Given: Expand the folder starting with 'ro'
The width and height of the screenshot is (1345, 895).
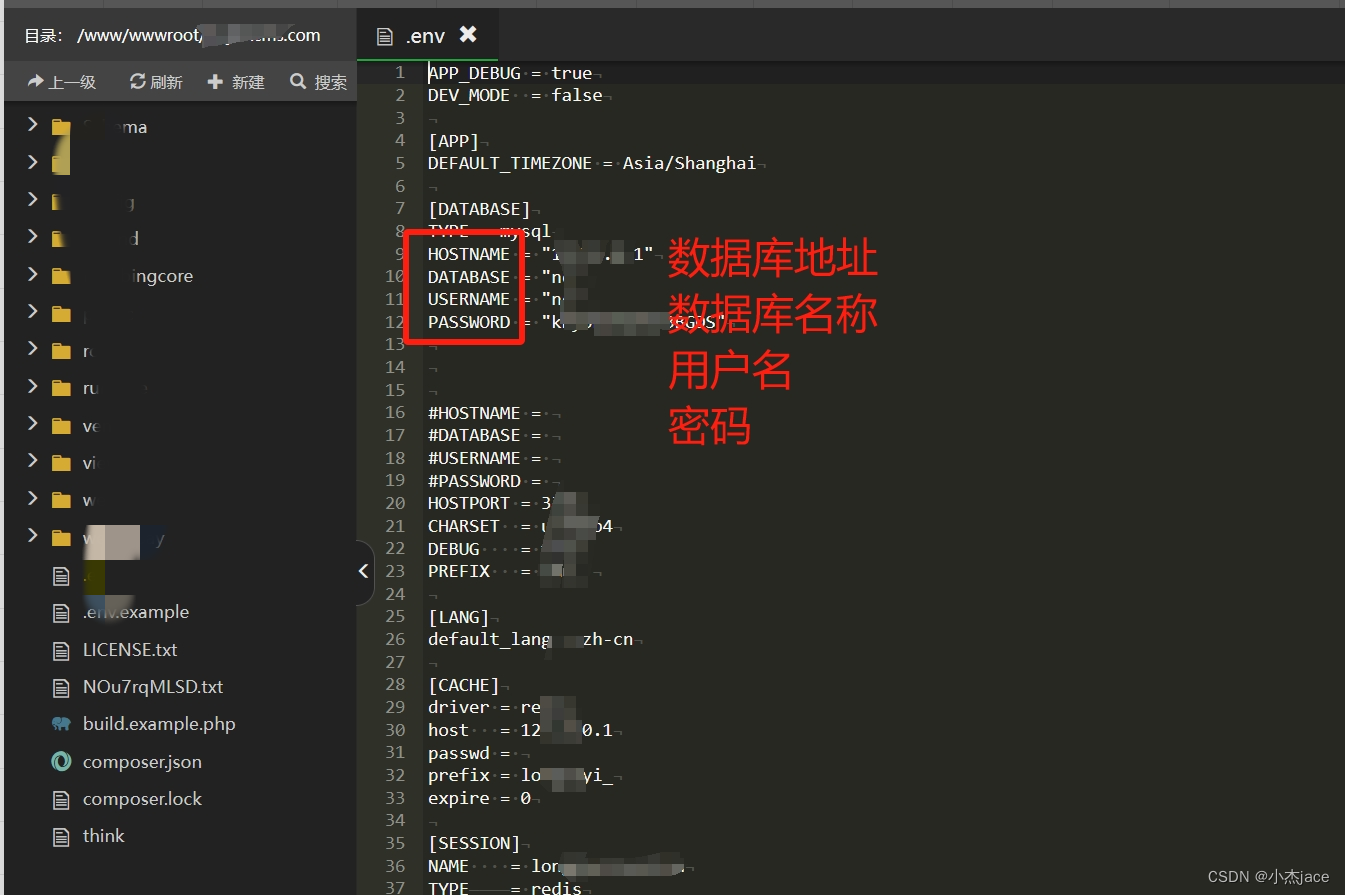Looking at the screenshot, I should [32, 349].
